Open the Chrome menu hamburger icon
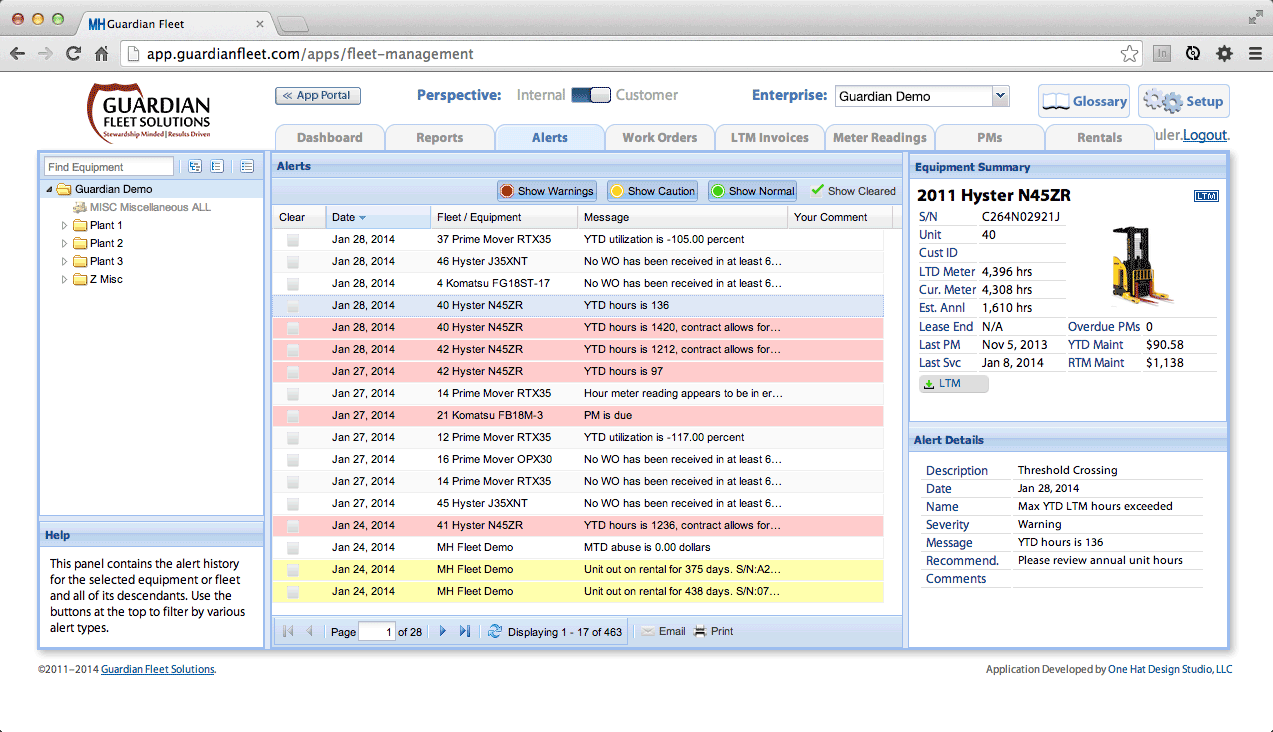 pyautogui.click(x=1254, y=54)
